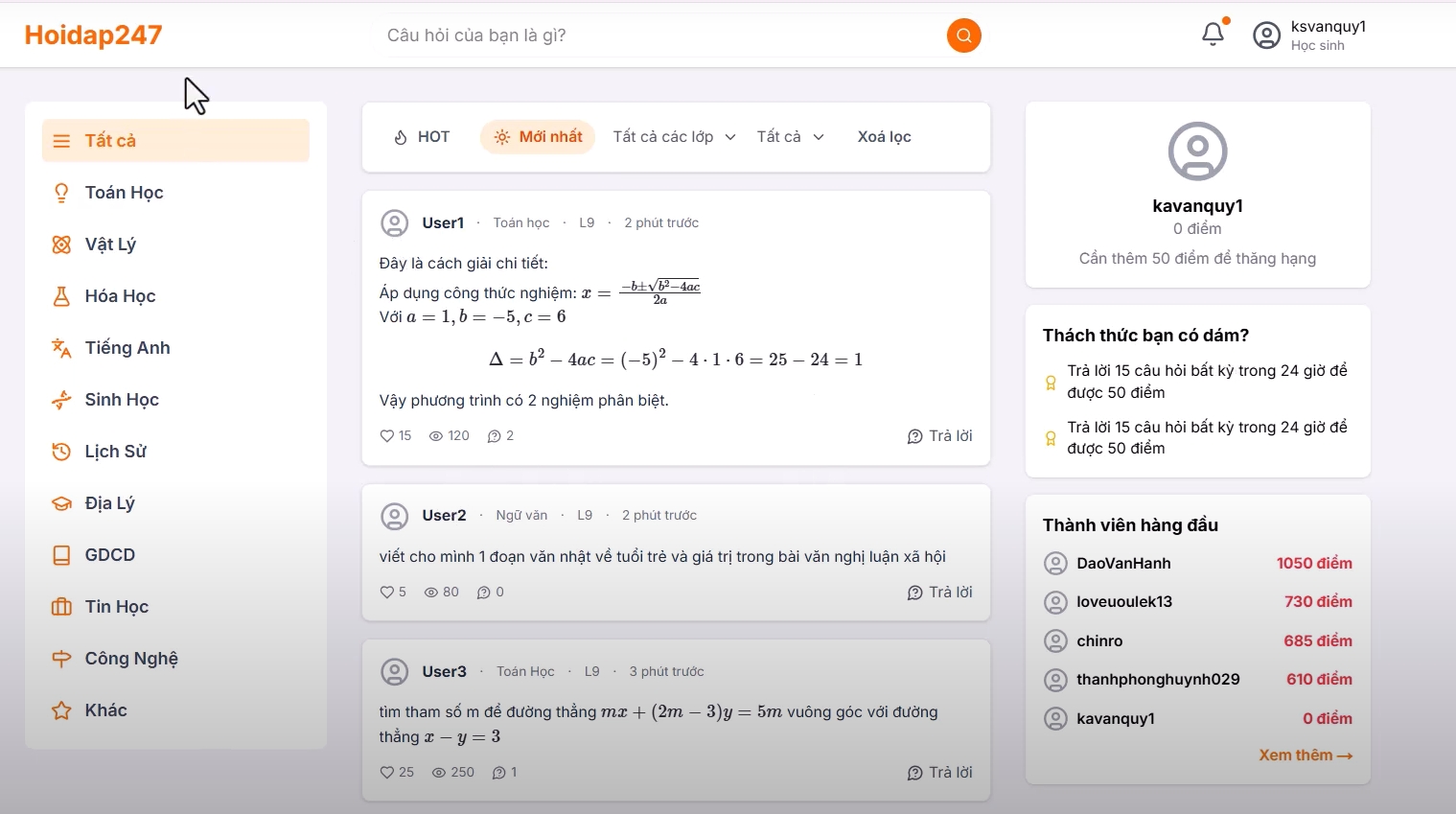Click the question search input field

(663, 35)
